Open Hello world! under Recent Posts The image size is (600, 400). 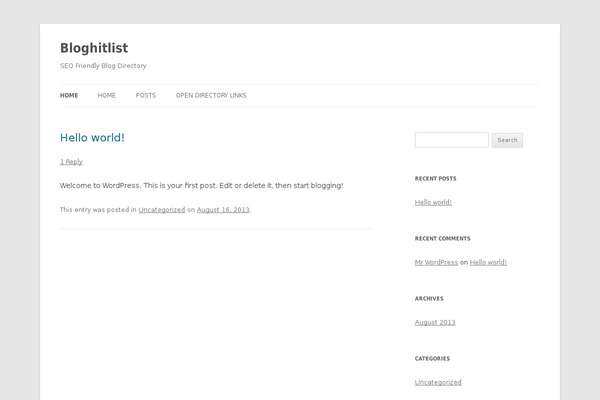433,202
